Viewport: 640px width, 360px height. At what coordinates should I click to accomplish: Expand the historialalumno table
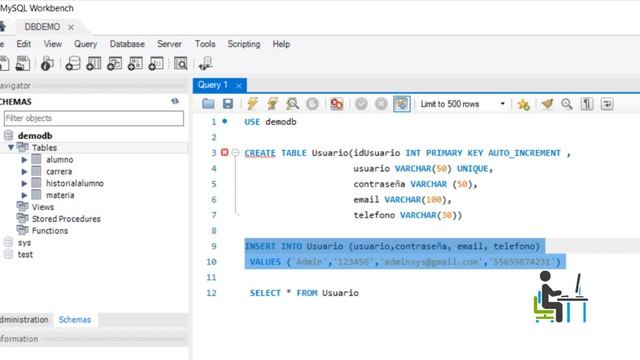tap(24, 183)
